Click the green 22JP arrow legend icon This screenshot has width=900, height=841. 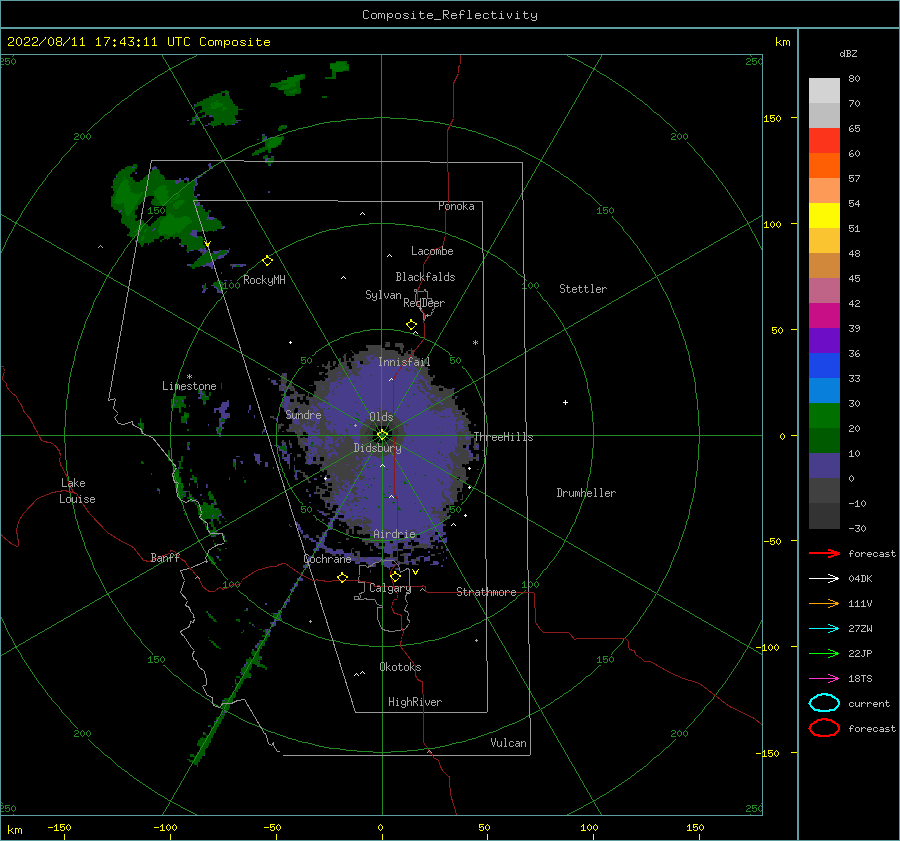pyautogui.click(x=824, y=653)
